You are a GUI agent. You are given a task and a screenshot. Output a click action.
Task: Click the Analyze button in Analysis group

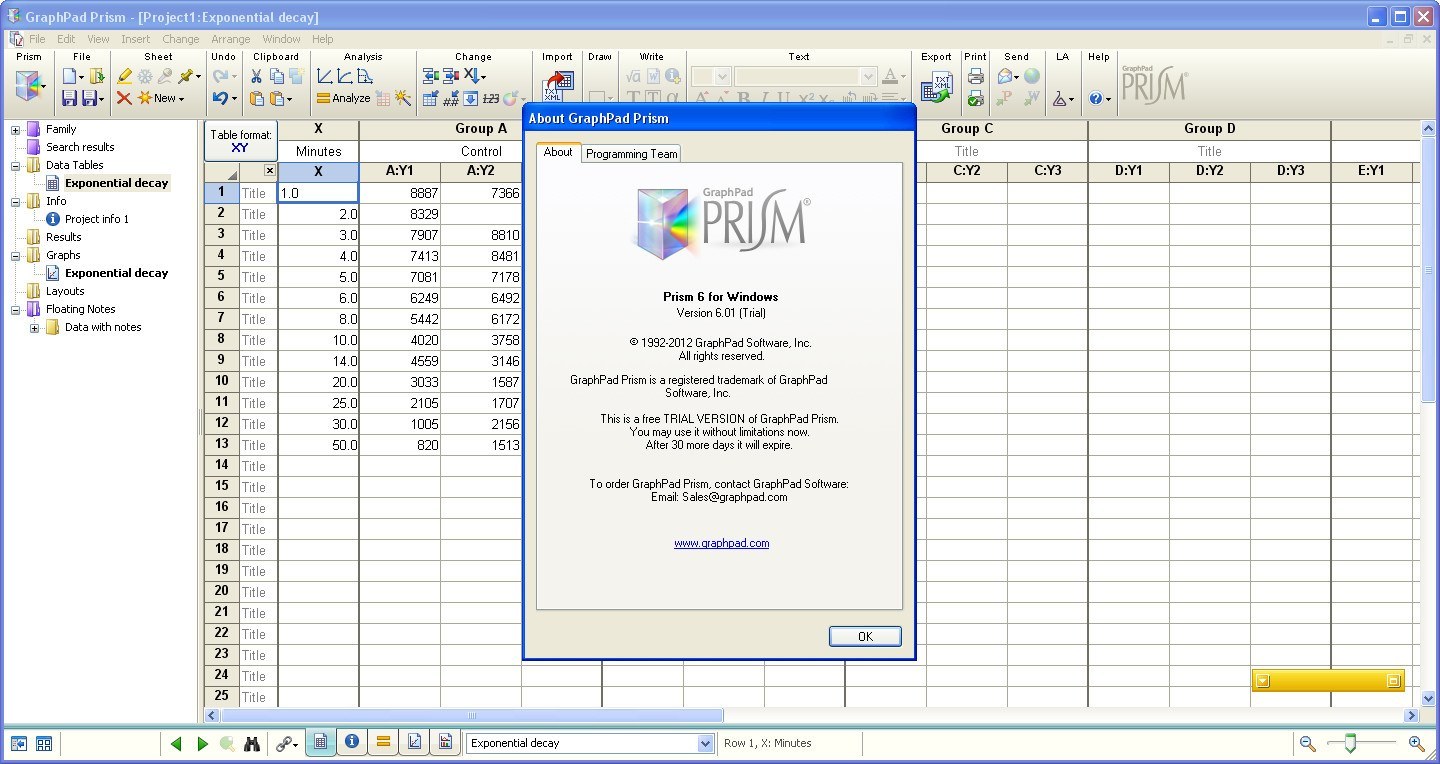343,98
